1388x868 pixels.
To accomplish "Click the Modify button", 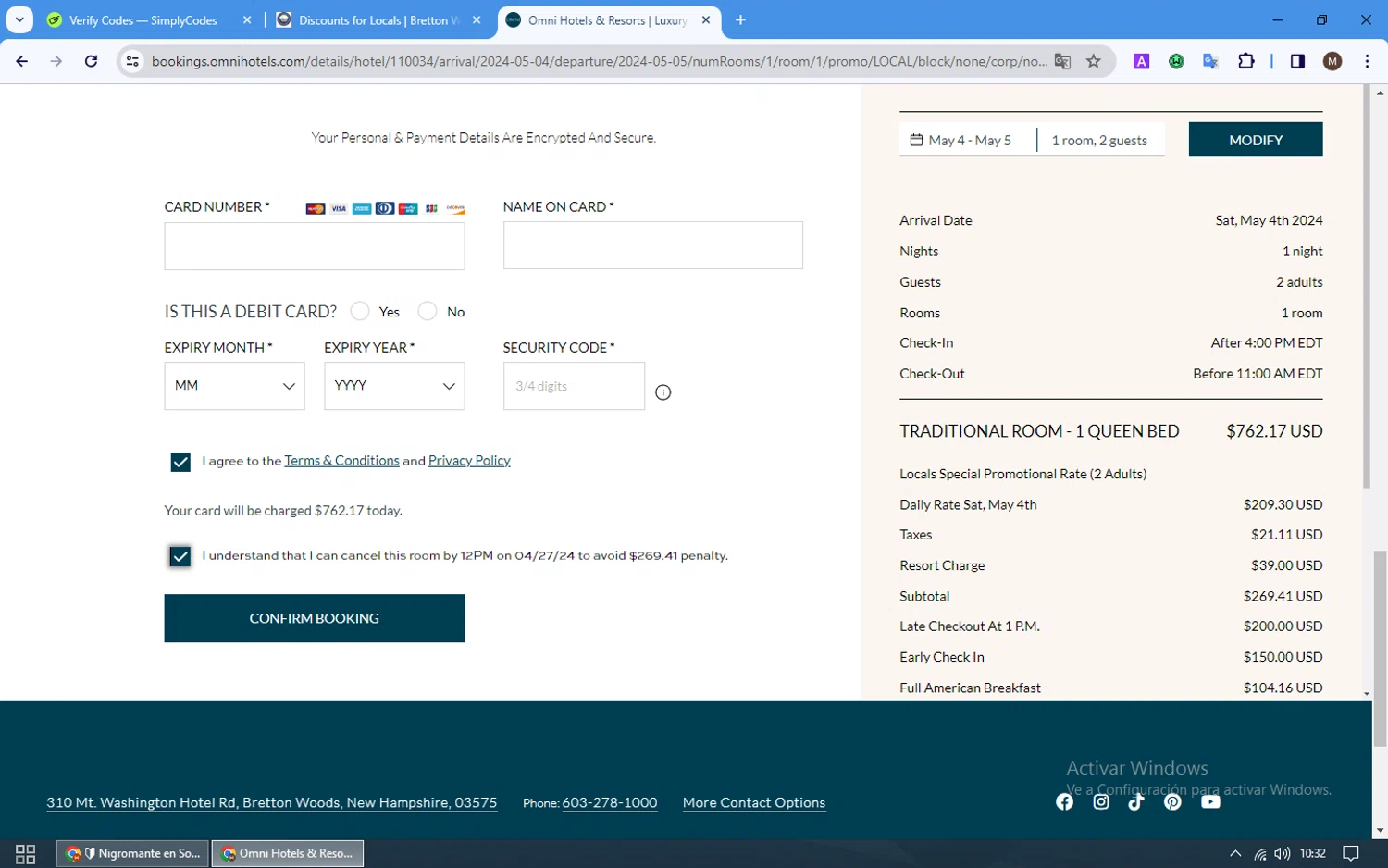I will click(x=1256, y=140).
